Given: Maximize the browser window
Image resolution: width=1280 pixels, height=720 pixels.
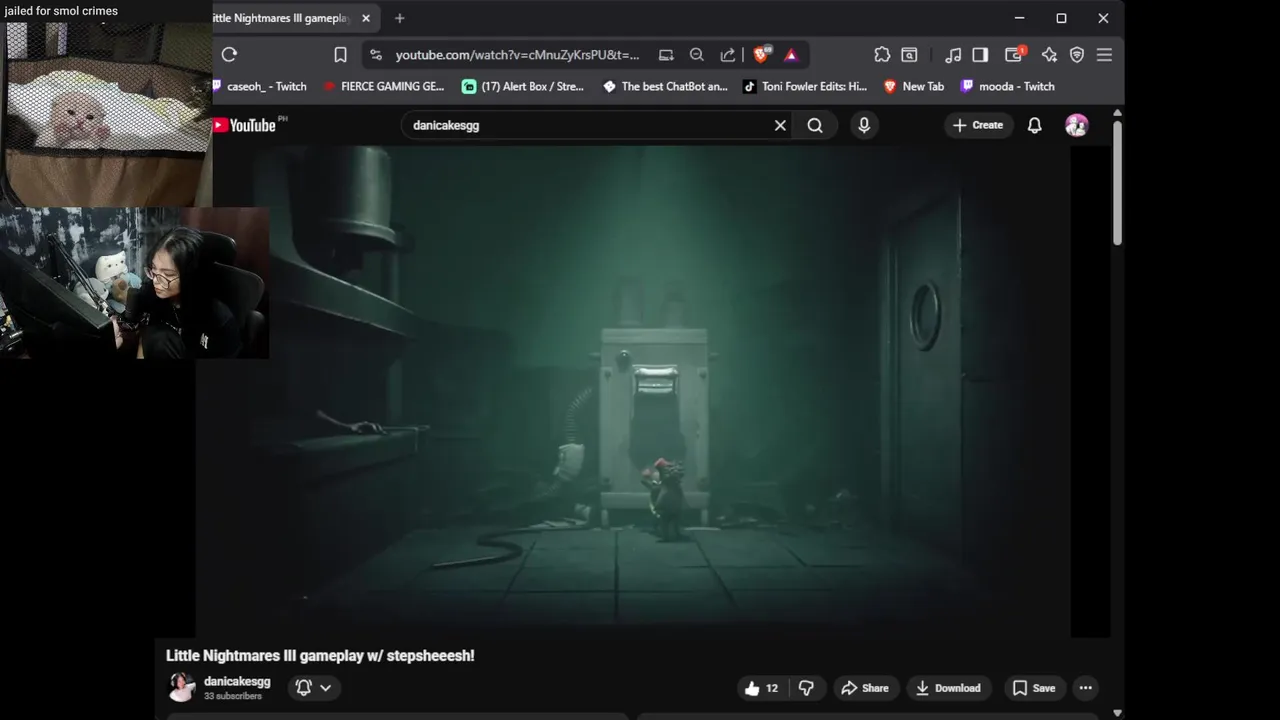Looking at the screenshot, I should [1061, 18].
